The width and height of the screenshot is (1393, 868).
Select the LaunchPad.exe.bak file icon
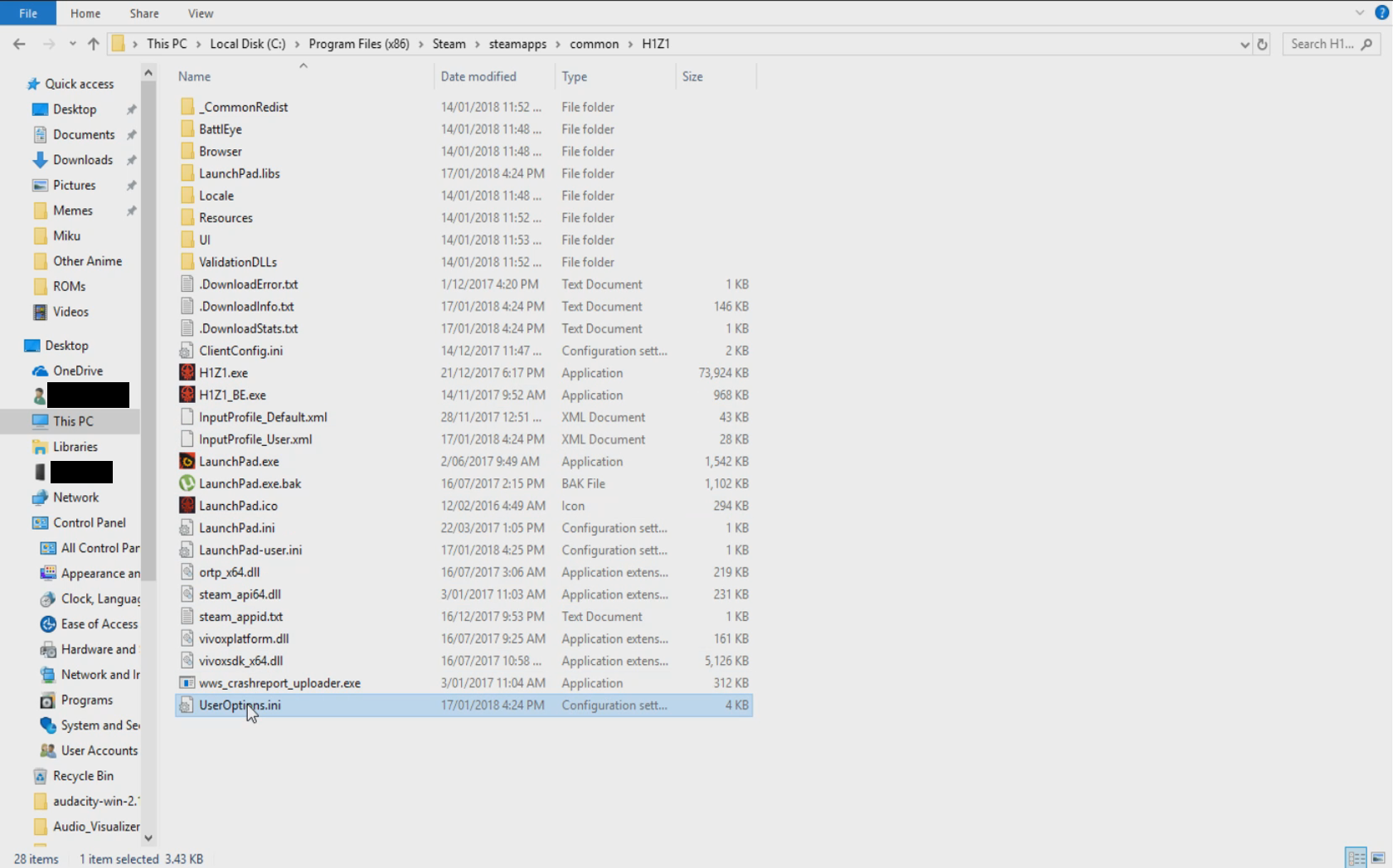point(187,483)
